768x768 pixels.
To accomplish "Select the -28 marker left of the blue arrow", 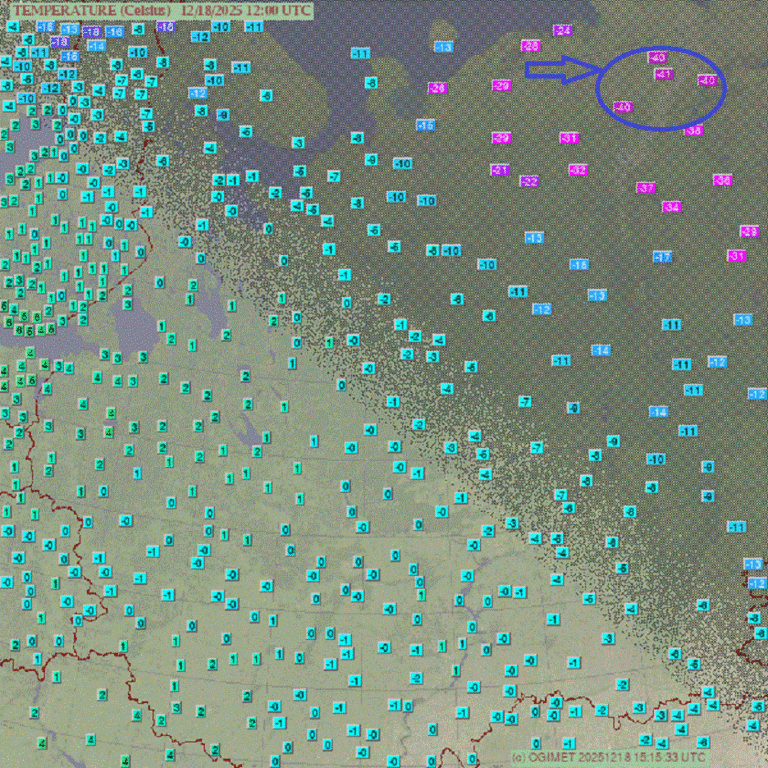I will (x=530, y=46).
